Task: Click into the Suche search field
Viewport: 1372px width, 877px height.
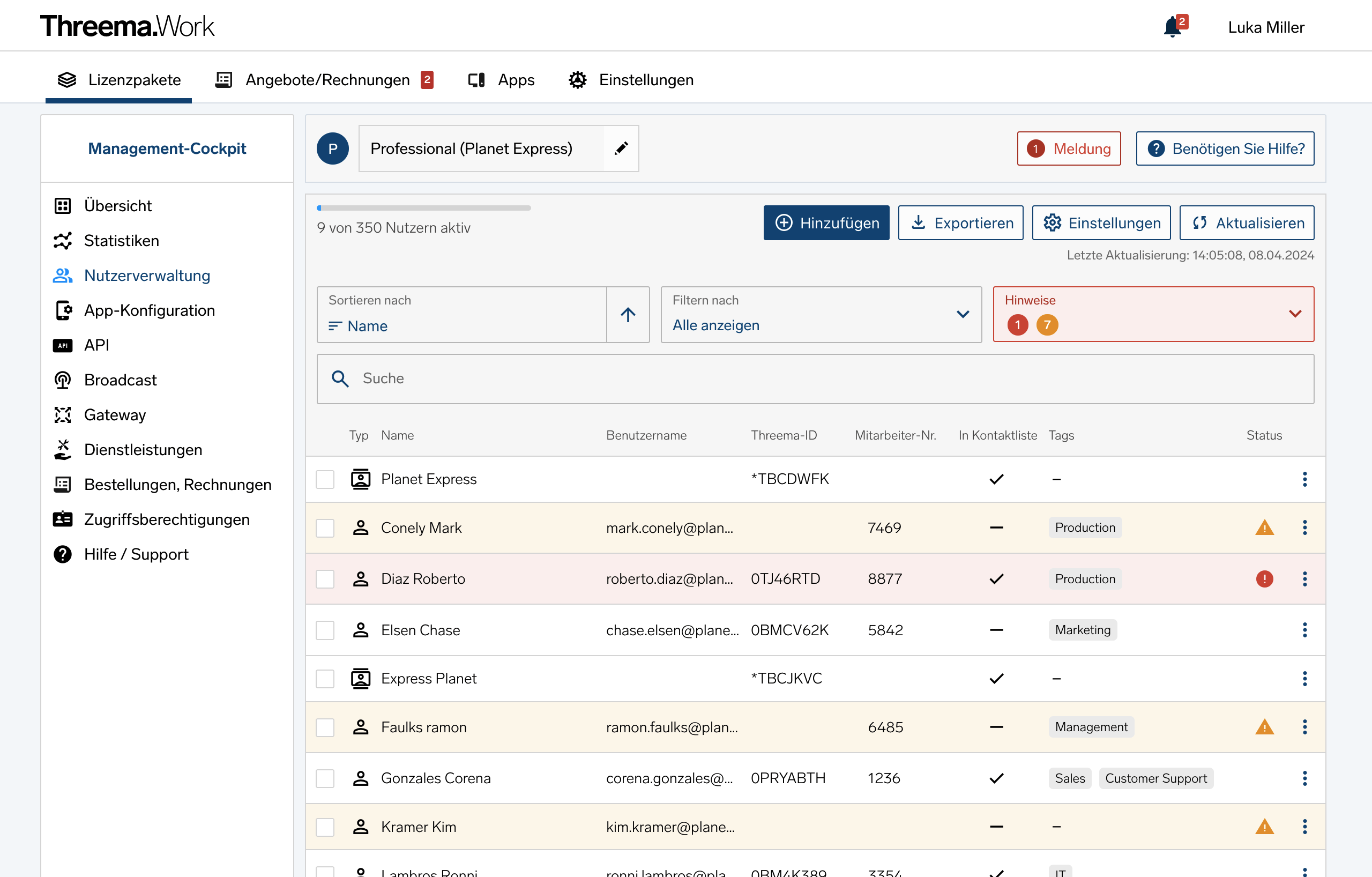Action: (x=815, y=379)
